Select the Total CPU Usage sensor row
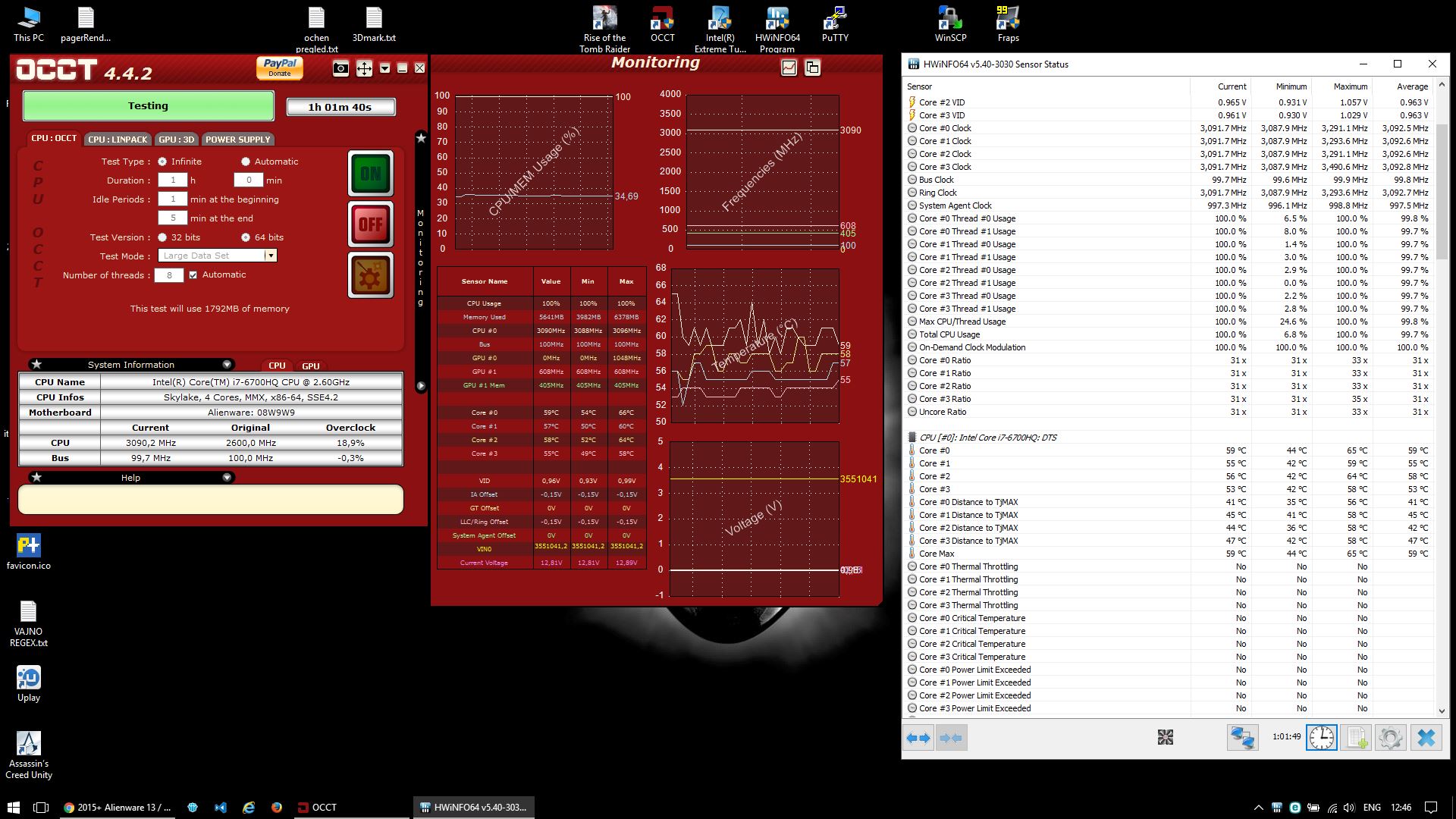The height and width of the screenshot is (819, 1456). [x=1168, y=334]
